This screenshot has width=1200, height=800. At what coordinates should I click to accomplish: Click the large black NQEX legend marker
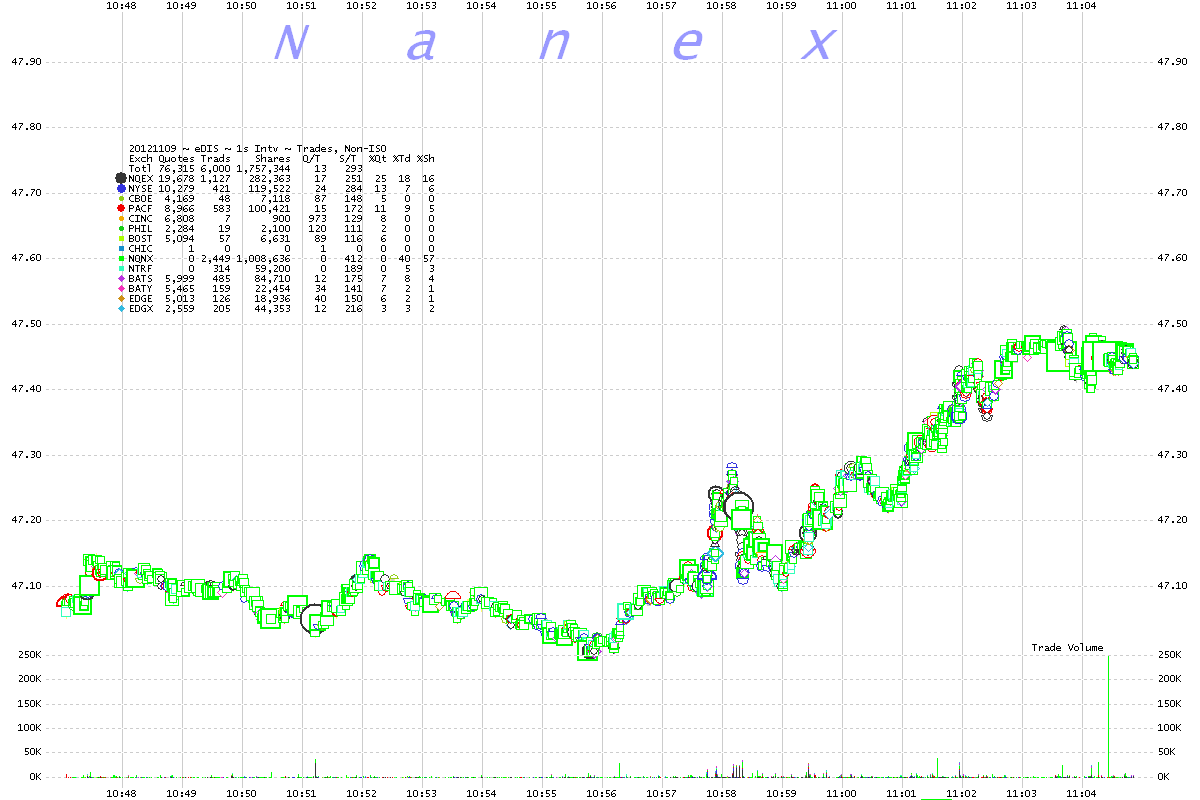(120, 178)
